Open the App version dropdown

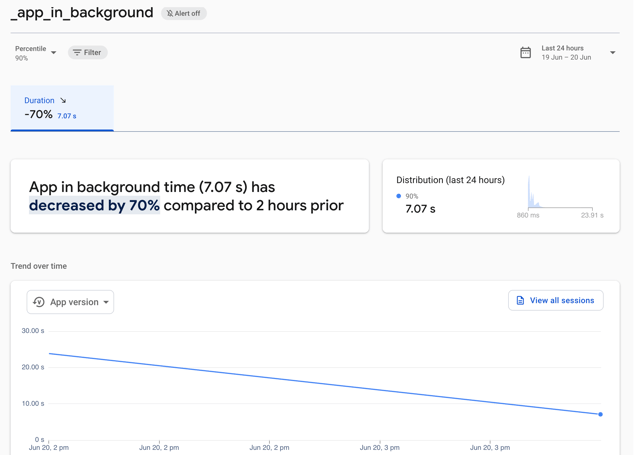(x=70, y=302)
